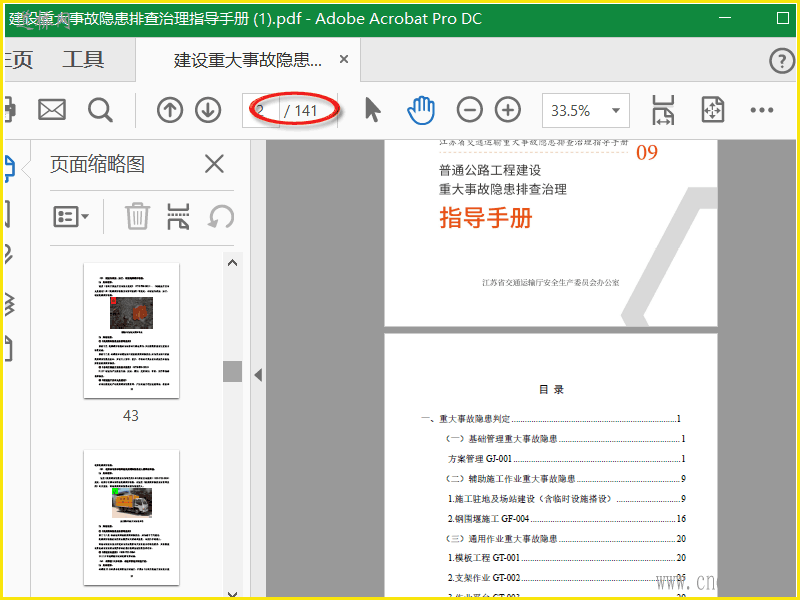Click the total page count 141
The image size is (800, 600).
[306, 111]
